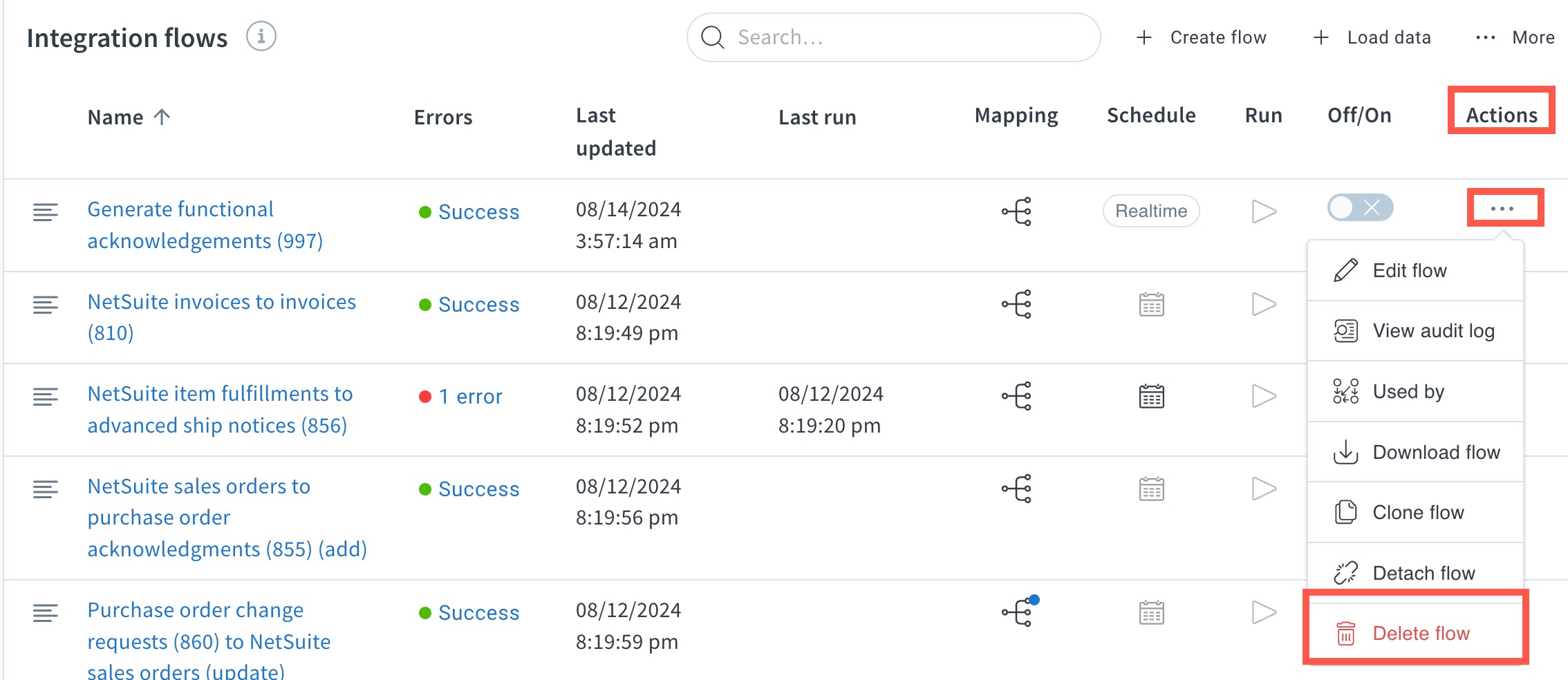This screenshot has height=680, width=1568.
Task: Click the Last updated column header
Action: point(616,131)
